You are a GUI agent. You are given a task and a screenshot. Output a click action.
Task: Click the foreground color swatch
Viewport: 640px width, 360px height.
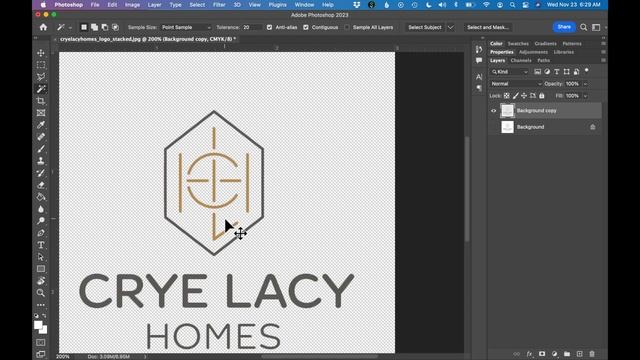[38, 325]
